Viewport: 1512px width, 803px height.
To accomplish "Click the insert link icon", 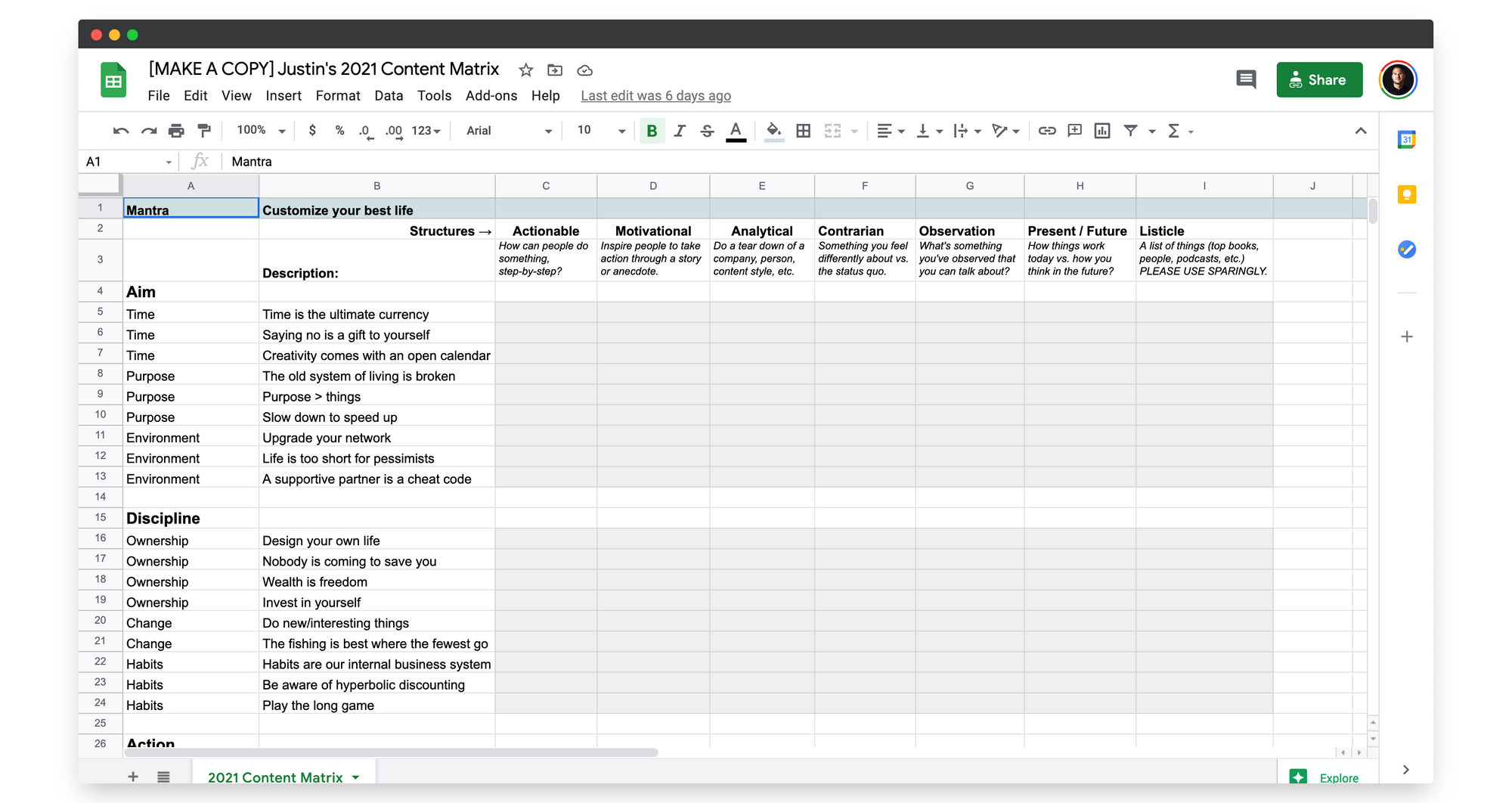I will pyautogui.click(x=1046, y=131).
